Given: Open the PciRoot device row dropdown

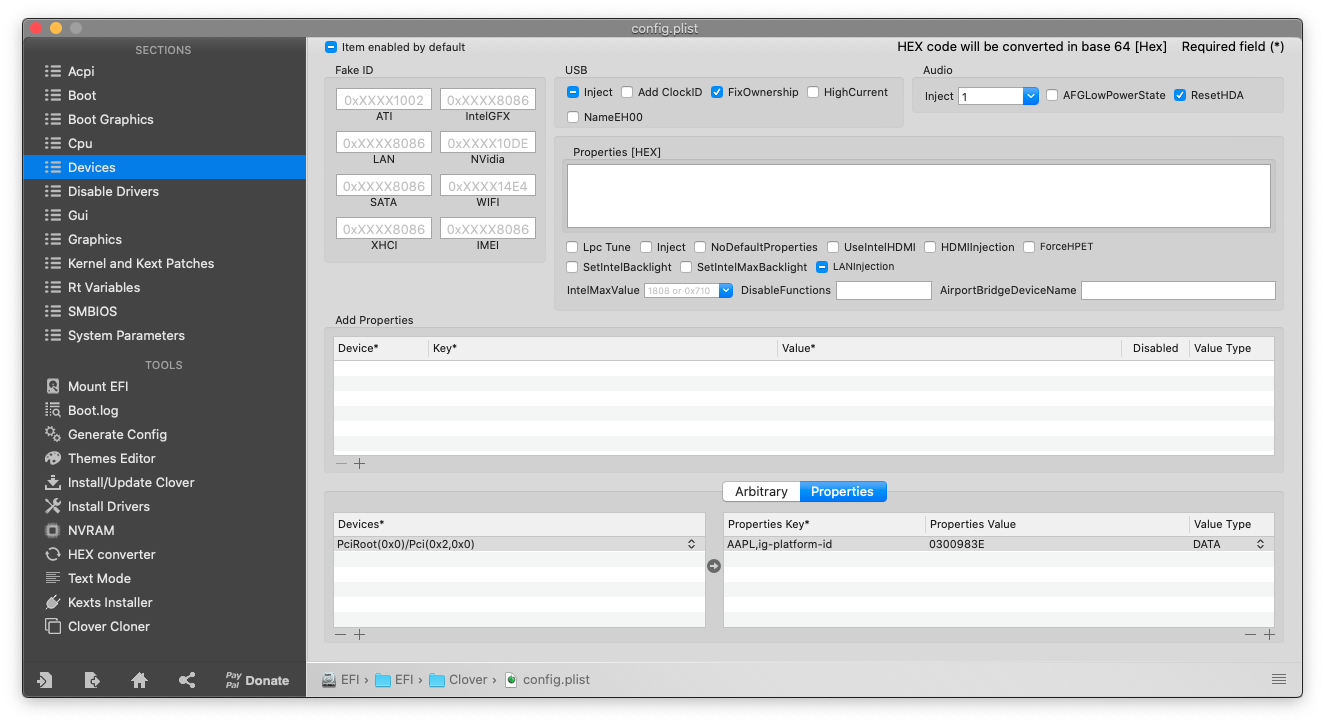Looking at the screenshot, I should click(691, 544).
